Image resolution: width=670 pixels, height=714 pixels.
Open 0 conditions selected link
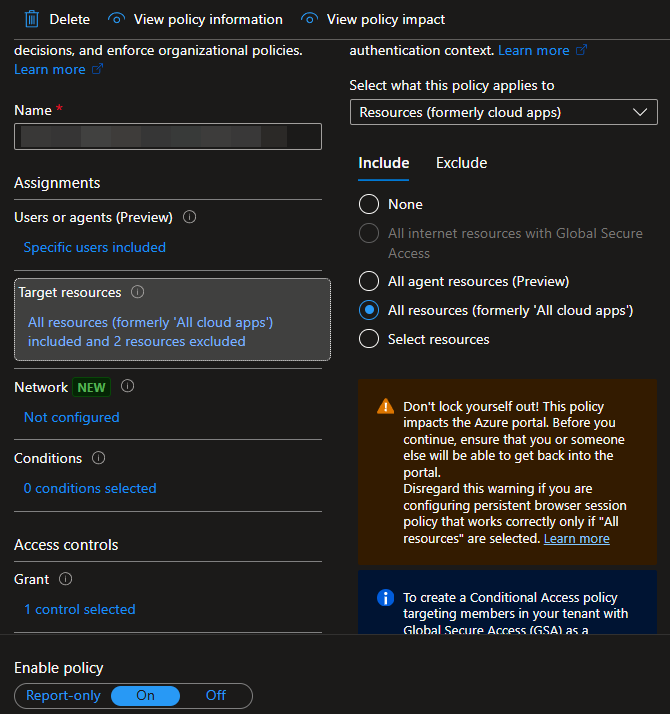[x=90, y=488]
